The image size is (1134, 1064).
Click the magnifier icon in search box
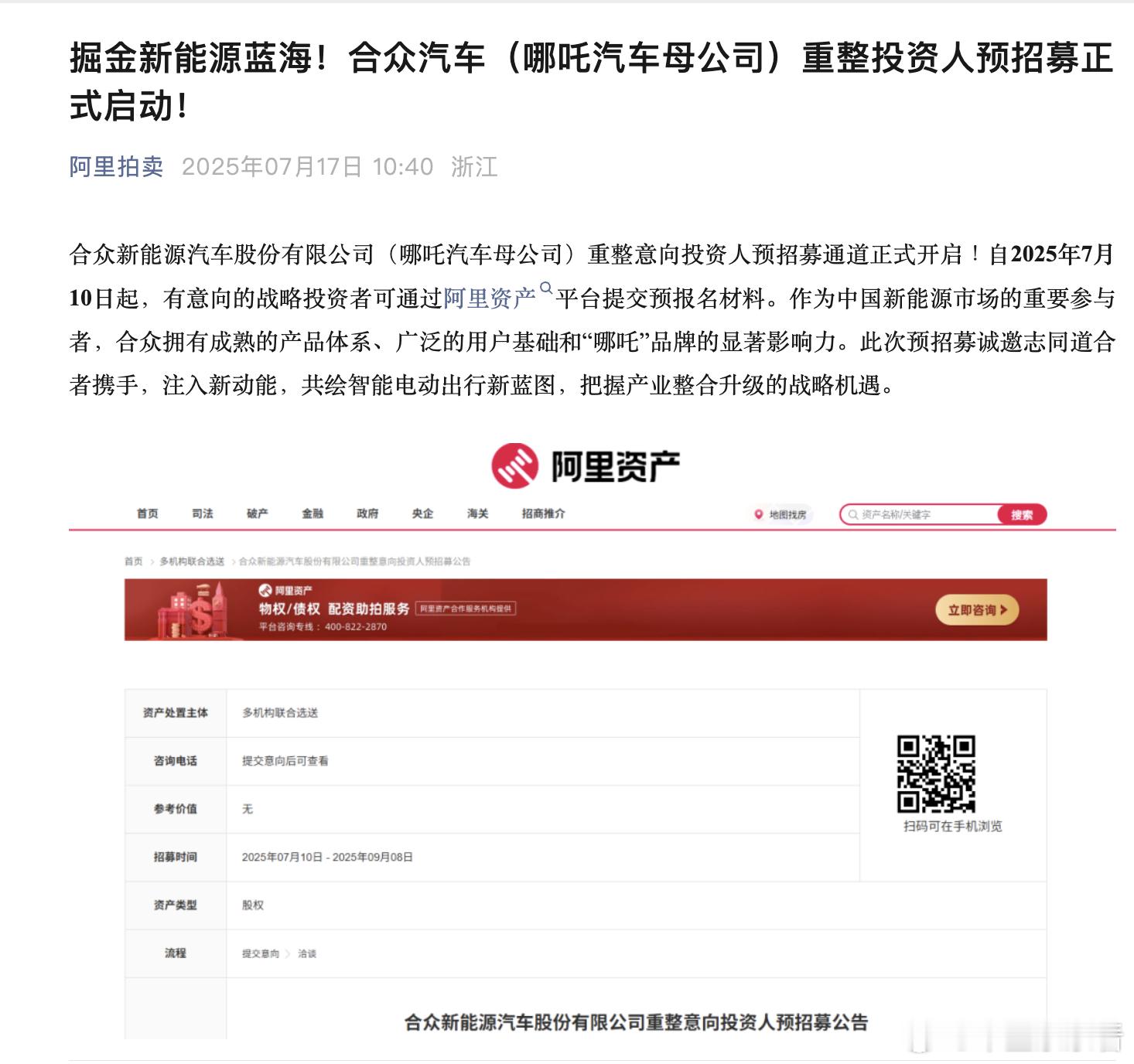pyautogui.click(x=852, y=514)
